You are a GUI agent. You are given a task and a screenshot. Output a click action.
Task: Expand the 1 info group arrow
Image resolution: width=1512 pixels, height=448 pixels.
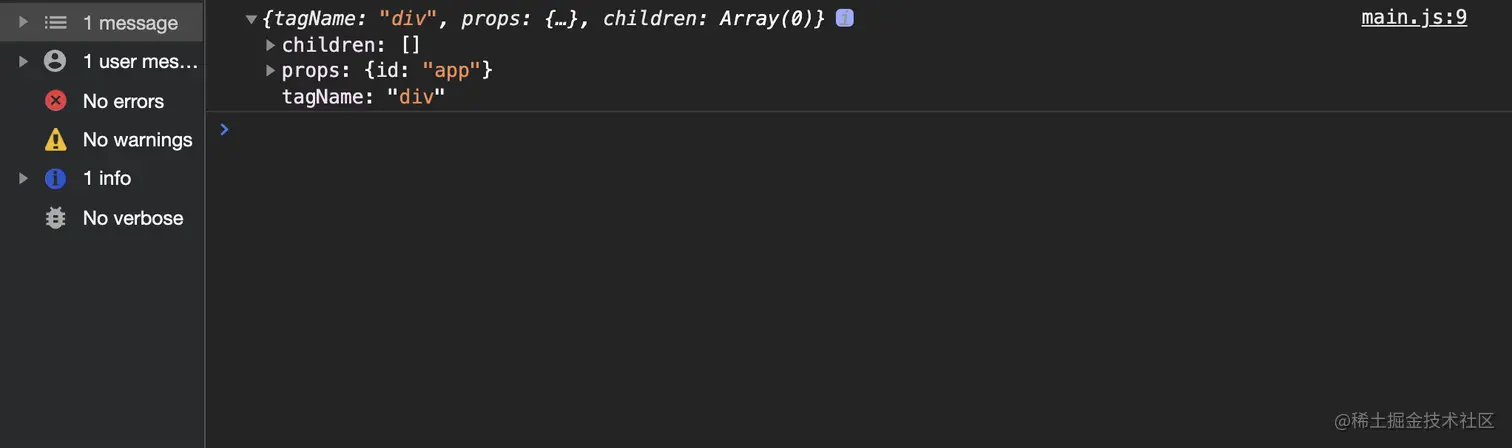click(x=24, y=178)
